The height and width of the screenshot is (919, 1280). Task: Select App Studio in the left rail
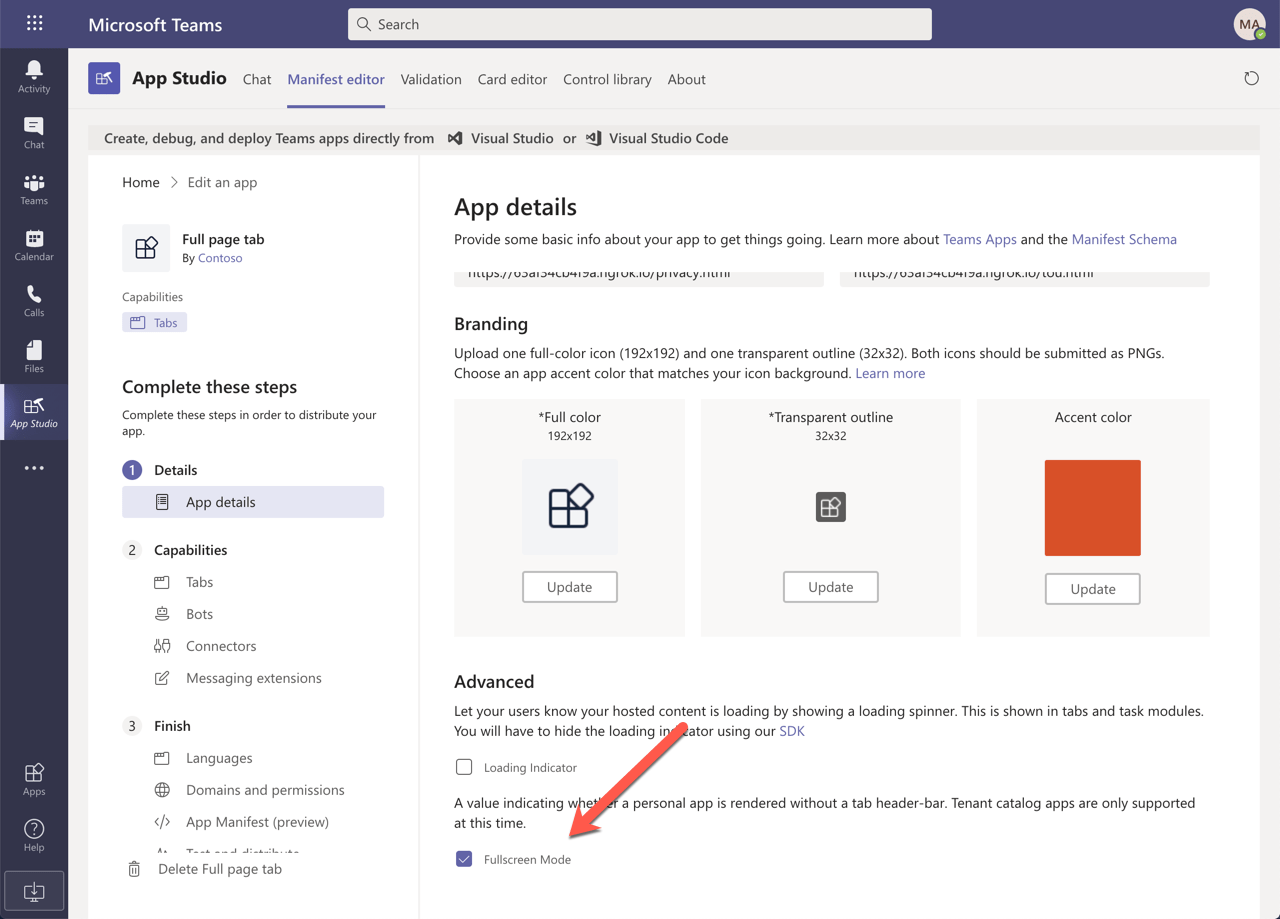[34, 412]
